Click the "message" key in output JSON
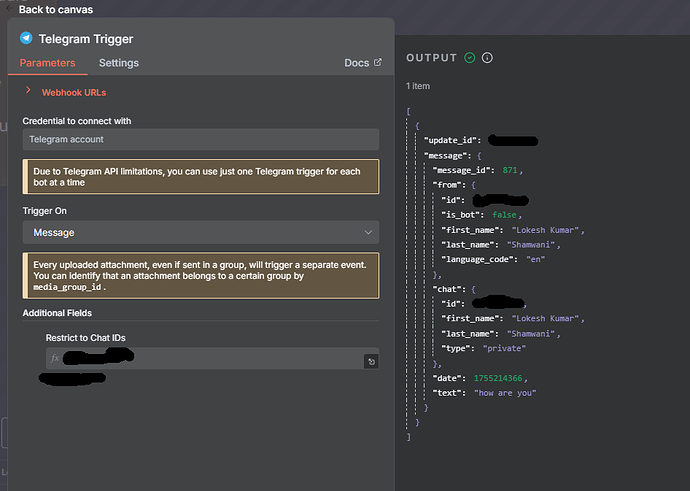690x491 pixels. coord(445,156)
